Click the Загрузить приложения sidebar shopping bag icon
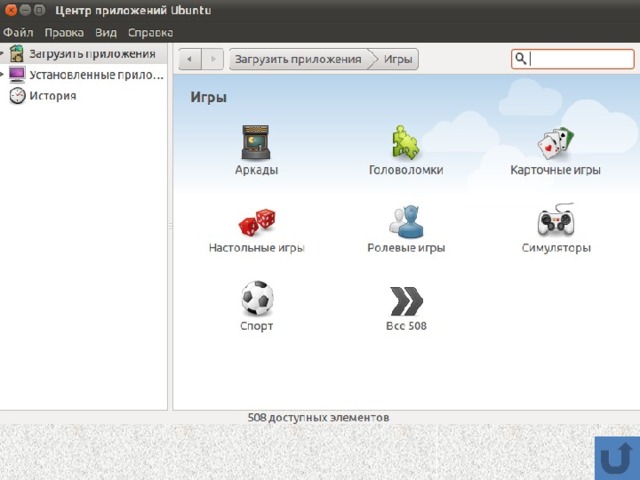Screen dimensions: 640x480 pos(16,53)
